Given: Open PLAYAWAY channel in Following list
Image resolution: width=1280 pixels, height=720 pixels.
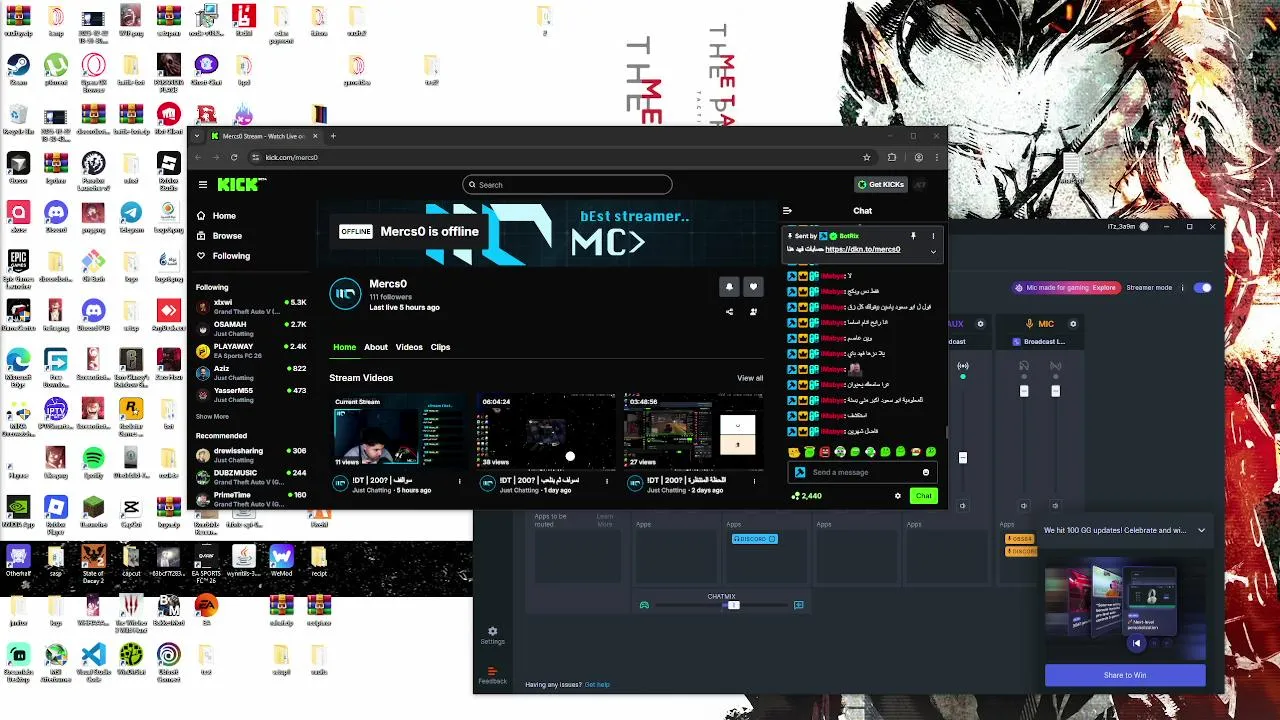Looking at the screenshot, I should pos(252,350).
